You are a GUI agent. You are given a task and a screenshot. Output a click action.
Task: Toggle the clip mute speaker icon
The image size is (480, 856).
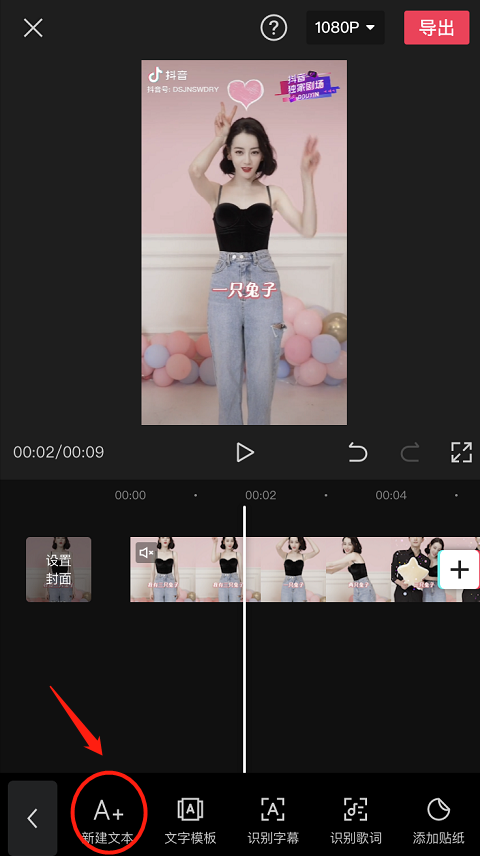click(146, 552)
